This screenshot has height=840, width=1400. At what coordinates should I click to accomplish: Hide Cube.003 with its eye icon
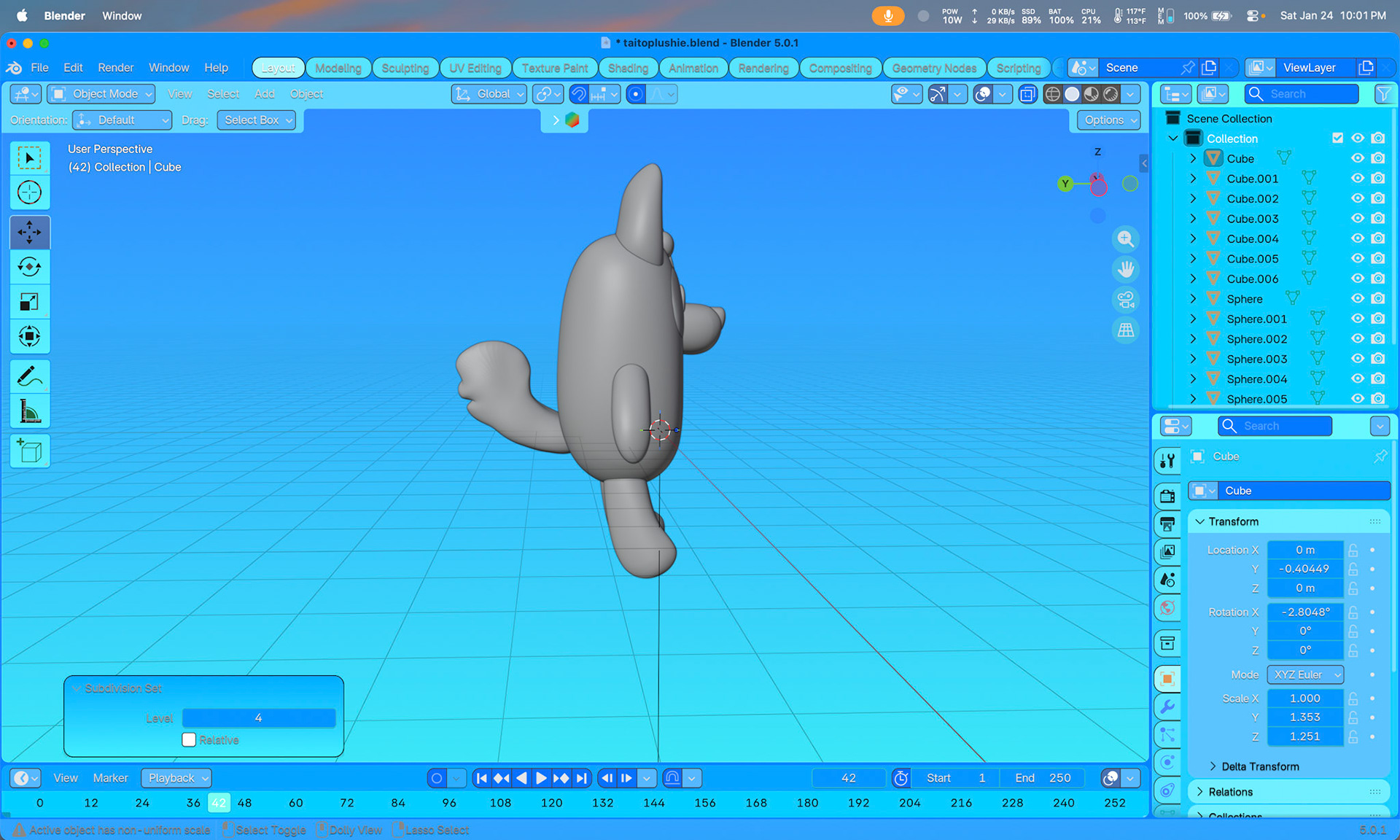pos(1357,218)
